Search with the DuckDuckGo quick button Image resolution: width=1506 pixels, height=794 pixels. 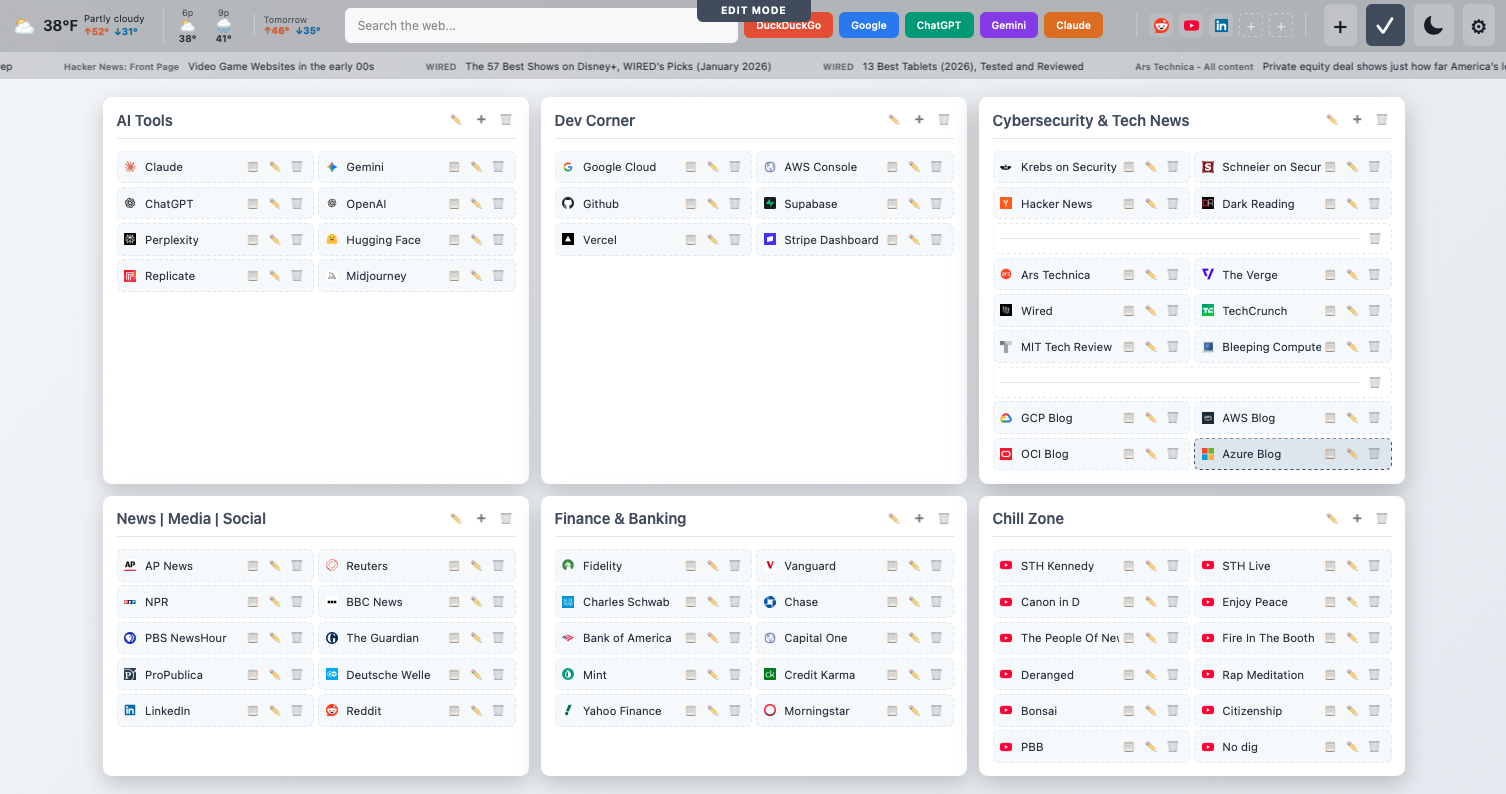coord(788,25)
